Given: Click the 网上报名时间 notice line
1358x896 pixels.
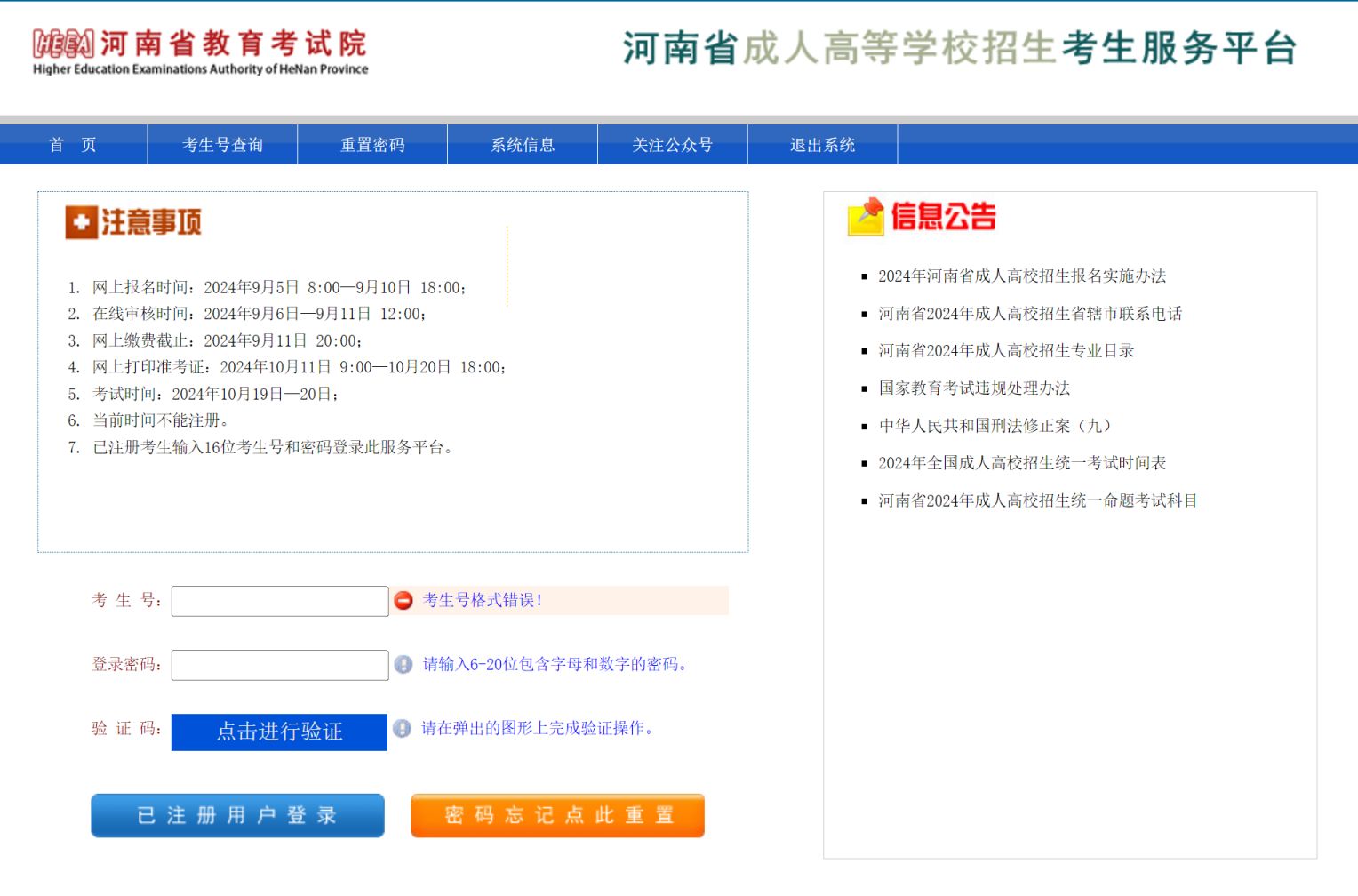Looking at the screenshot, I should point(279,287).
